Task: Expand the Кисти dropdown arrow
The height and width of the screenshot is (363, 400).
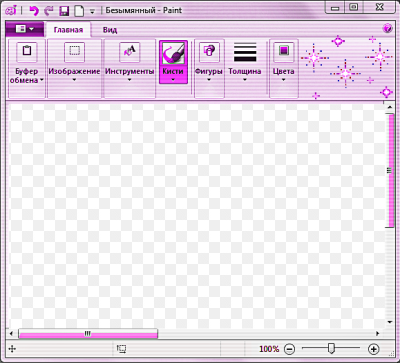Action: [173, 80]
